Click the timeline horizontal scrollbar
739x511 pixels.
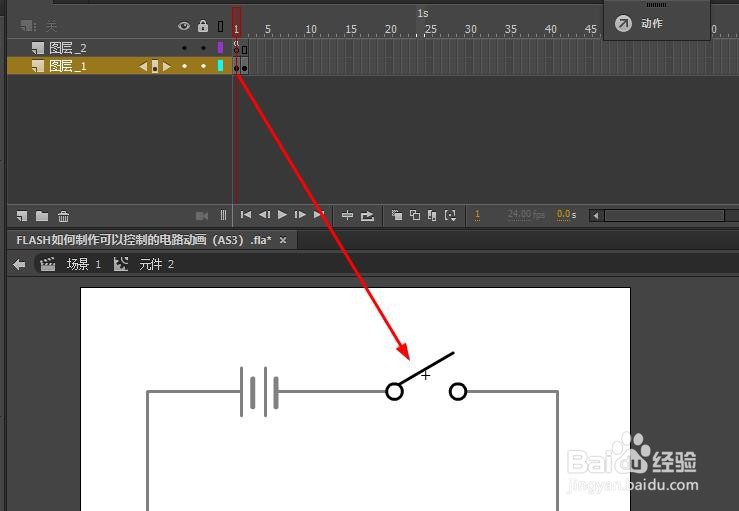click(x=665, y=215)
